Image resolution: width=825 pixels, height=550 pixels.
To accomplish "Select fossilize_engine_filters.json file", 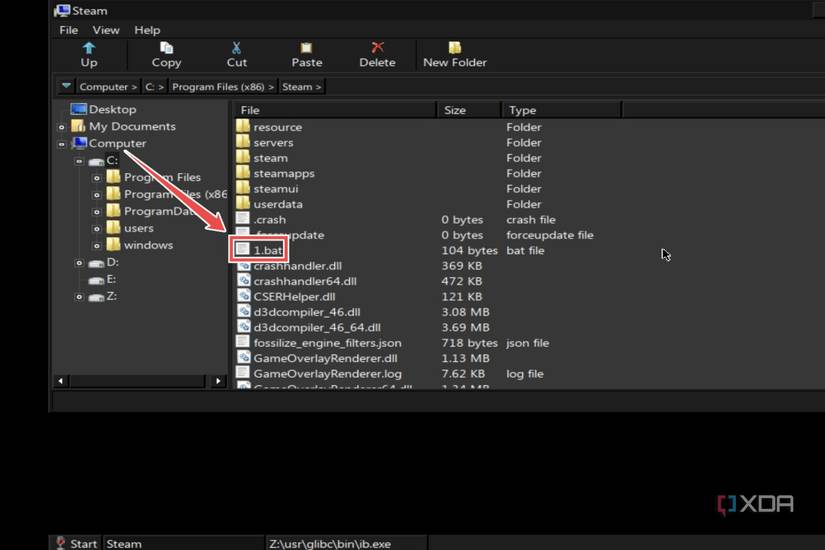I will 319,343.
